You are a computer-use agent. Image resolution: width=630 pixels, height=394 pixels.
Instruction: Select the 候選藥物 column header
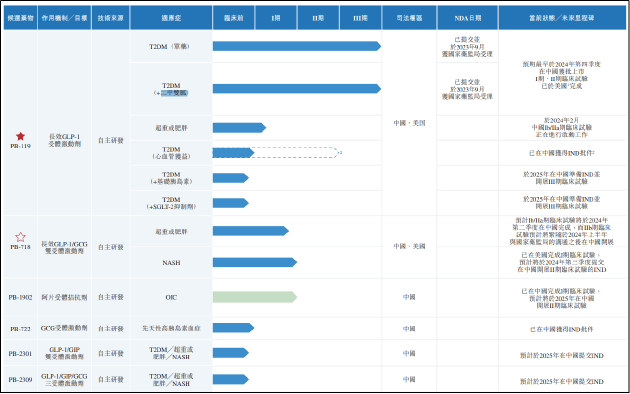tap(20, 18)
